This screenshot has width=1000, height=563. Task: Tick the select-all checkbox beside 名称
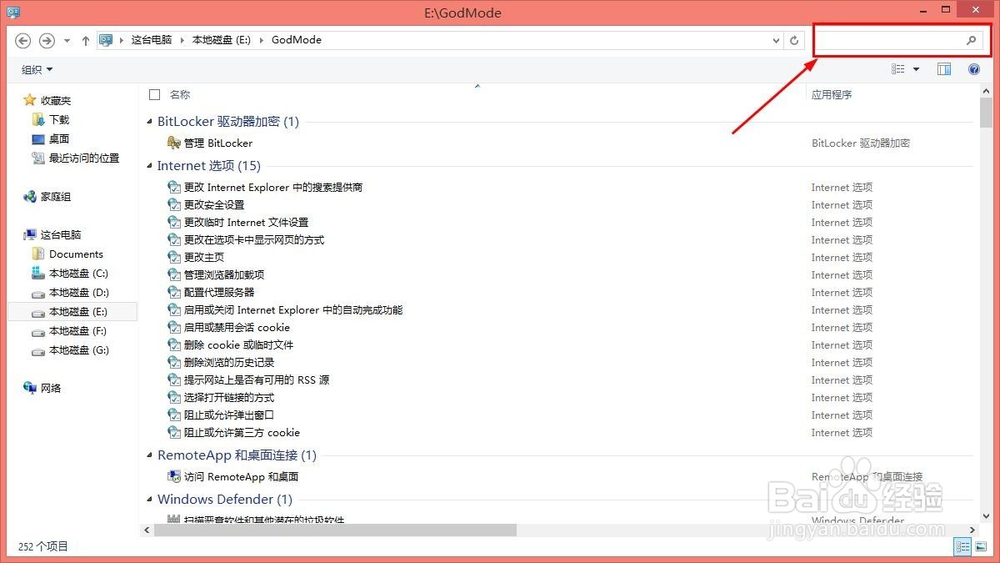pos(154,94)
